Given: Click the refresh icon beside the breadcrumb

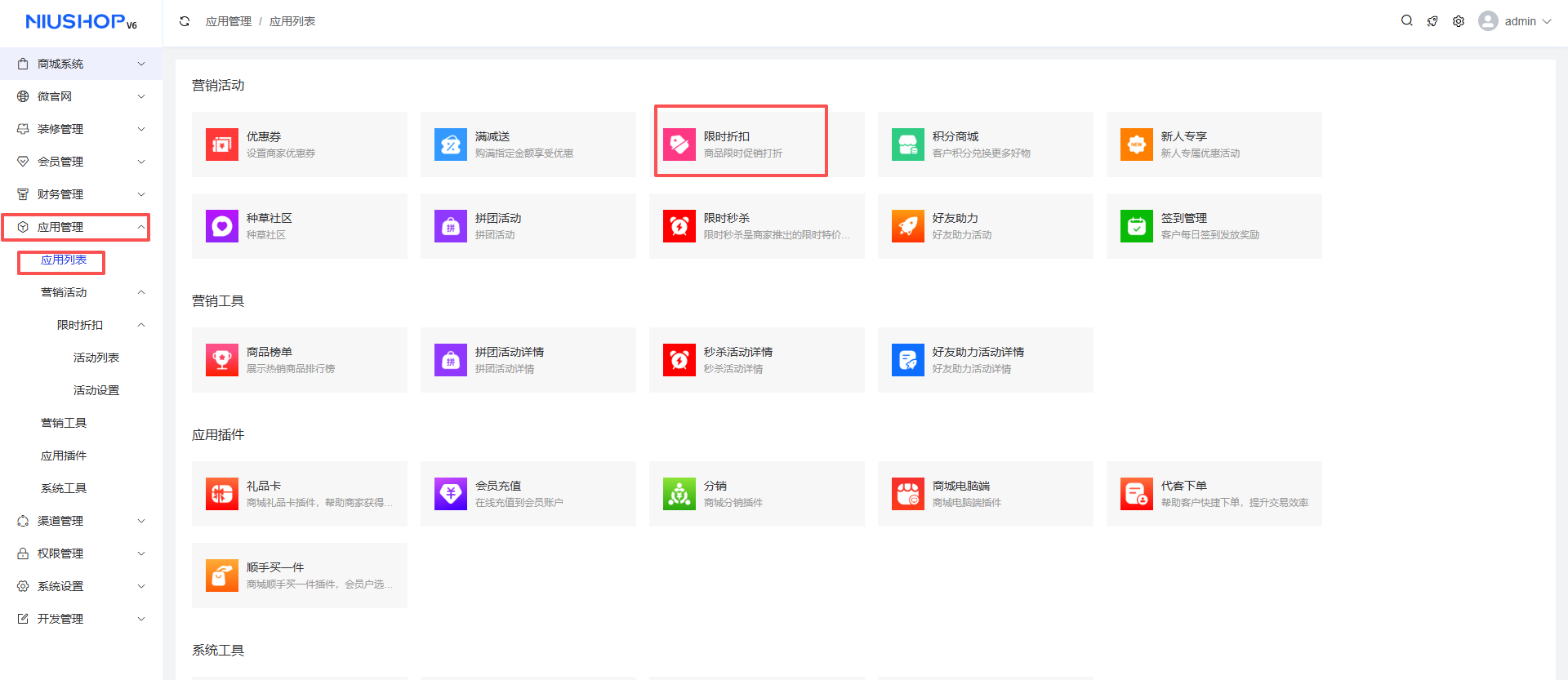Looking at the screenshot, I should [x=185, y=21].
